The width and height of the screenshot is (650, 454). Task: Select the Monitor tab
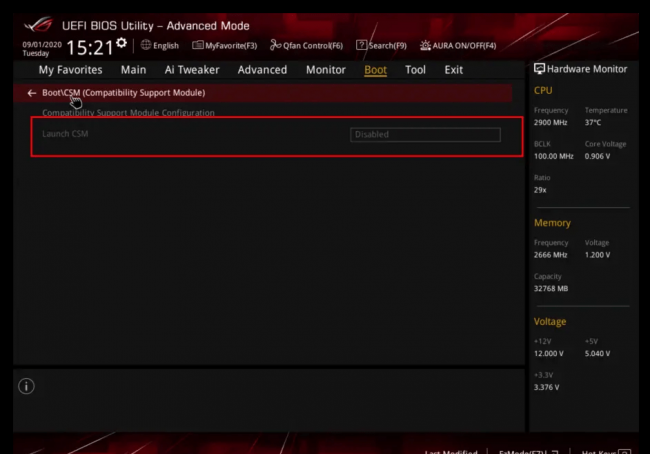pyautogui.click(x=326, y=70)
